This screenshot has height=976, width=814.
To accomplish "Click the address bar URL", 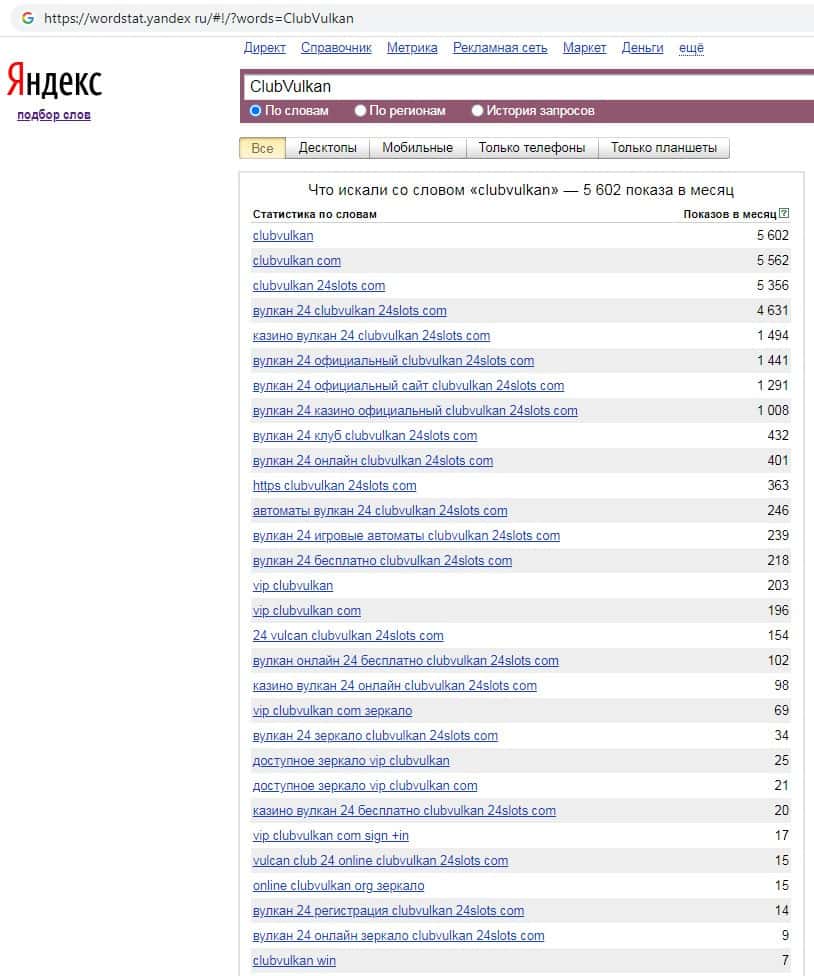I will coord(199,18).
